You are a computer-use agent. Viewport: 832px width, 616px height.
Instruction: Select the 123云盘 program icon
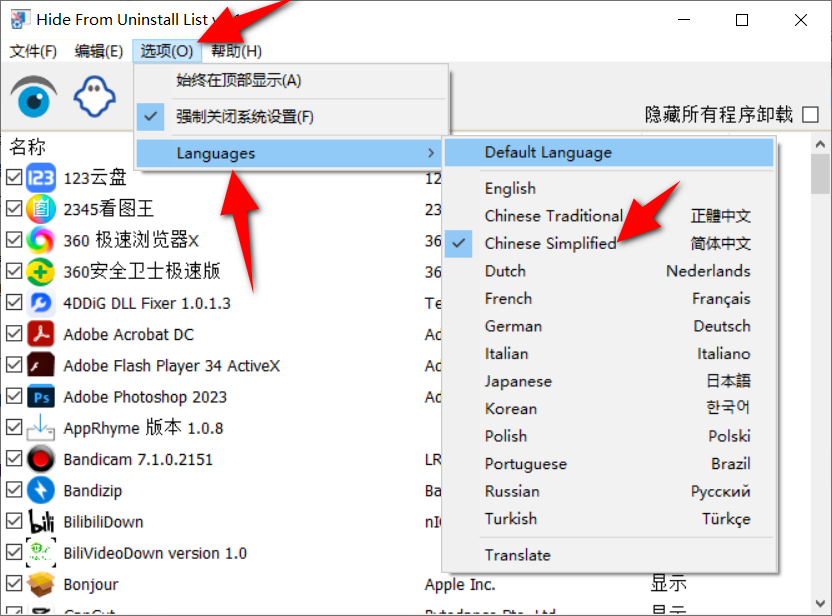click(x=41, y=178)
